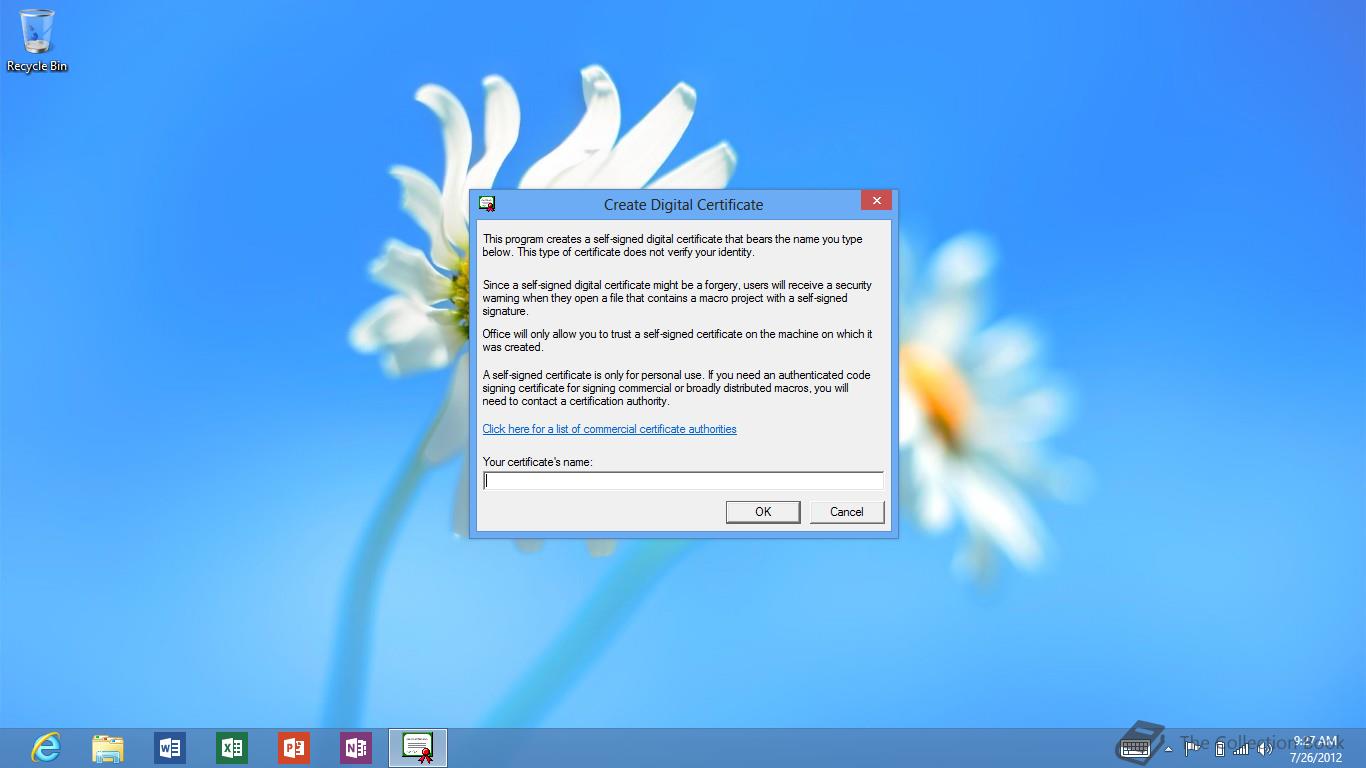The height and width of the screenshot is (768, 1366).
Task: Open the network signal icon
Action: (1241, 748)
